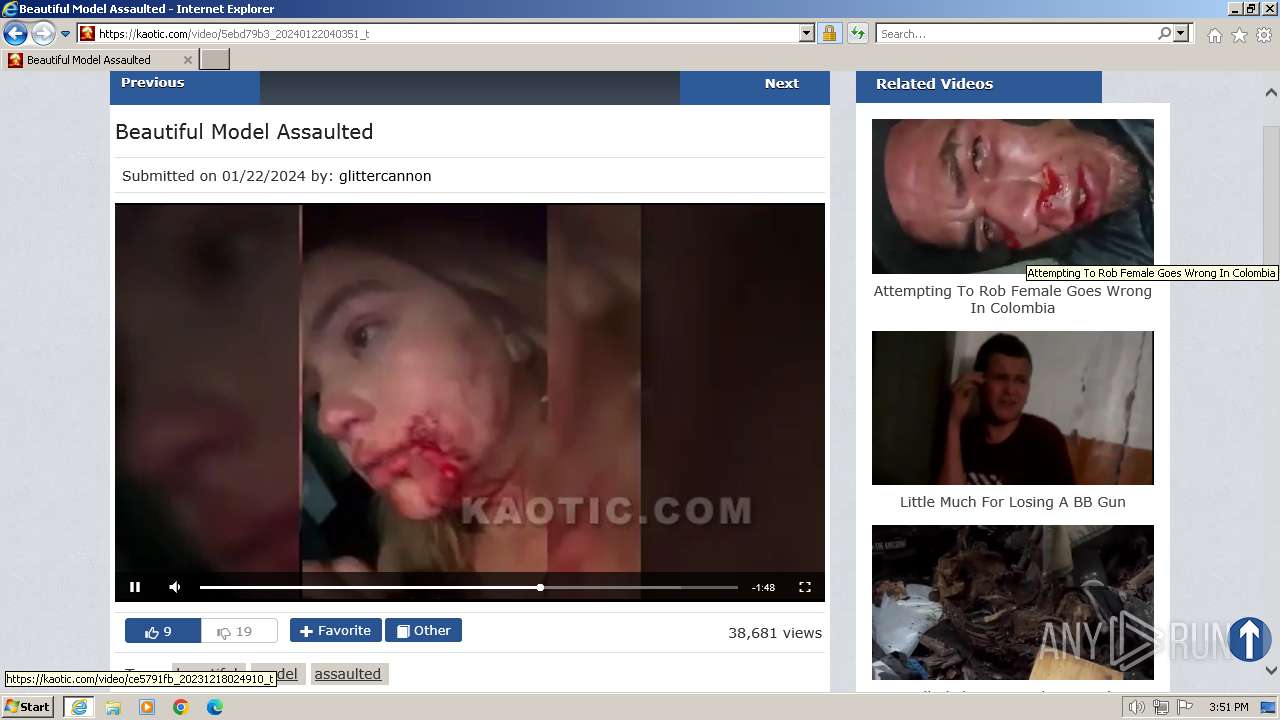Open the Action Center flag icon
1280x720 pixels.
(x=1183, y=707)
